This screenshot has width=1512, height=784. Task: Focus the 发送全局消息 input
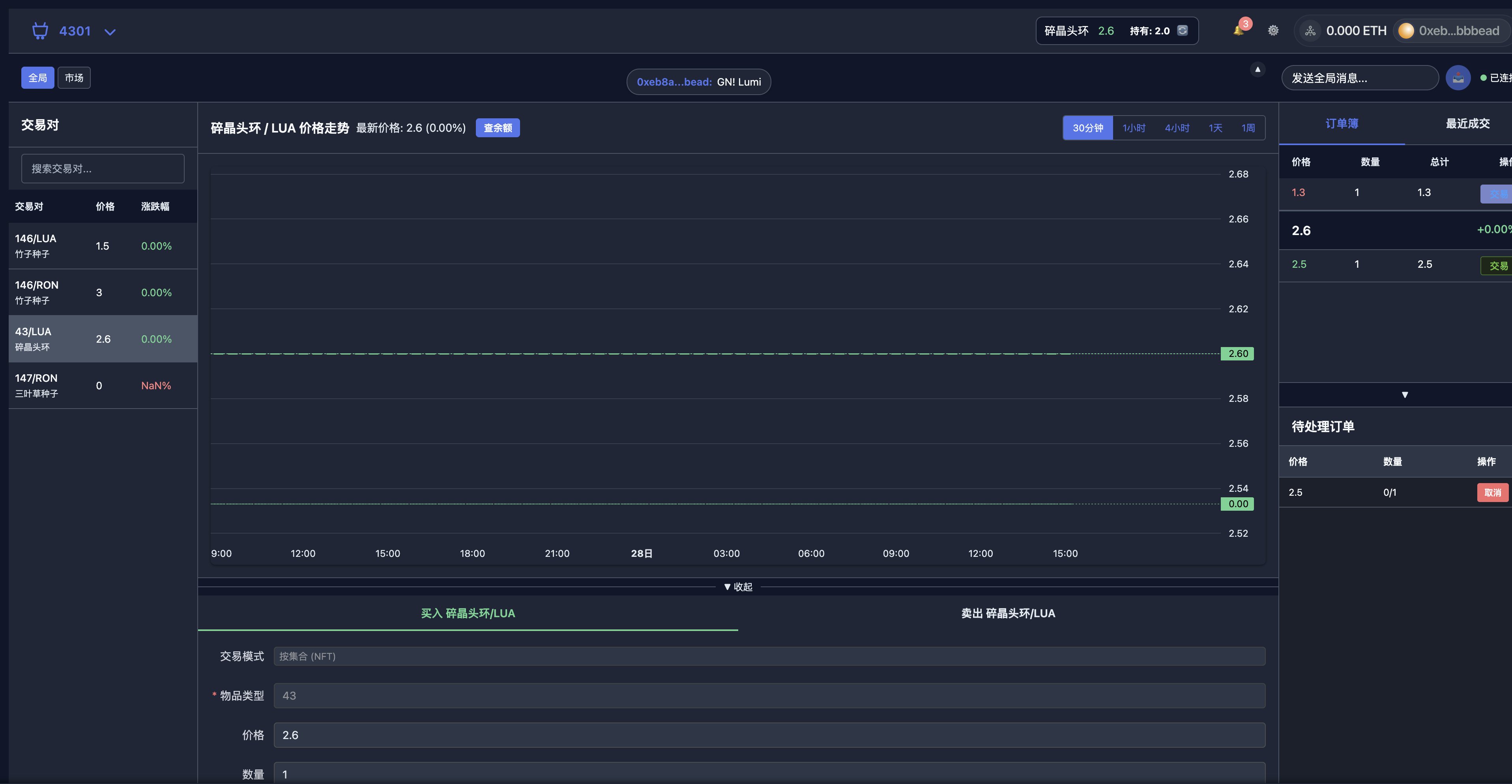pos(1359,78)
